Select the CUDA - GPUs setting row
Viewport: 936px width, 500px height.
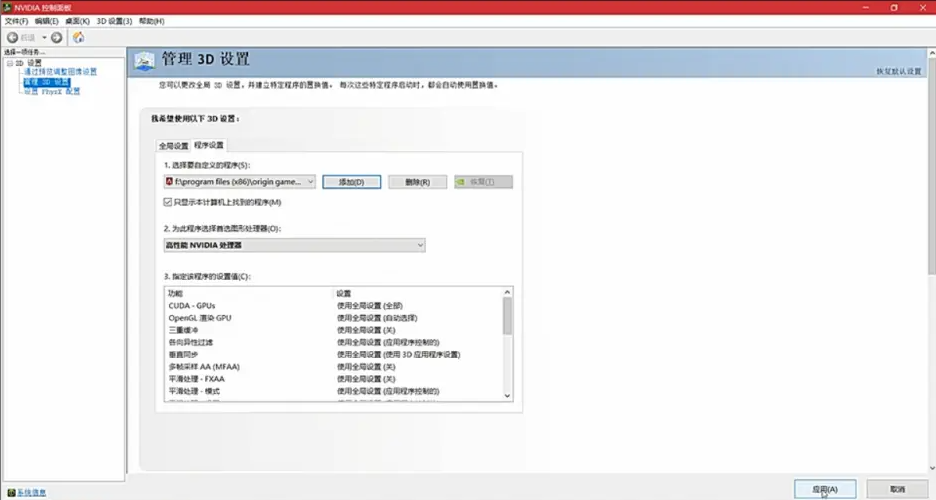pyautogui.click(x=334, y=305)
